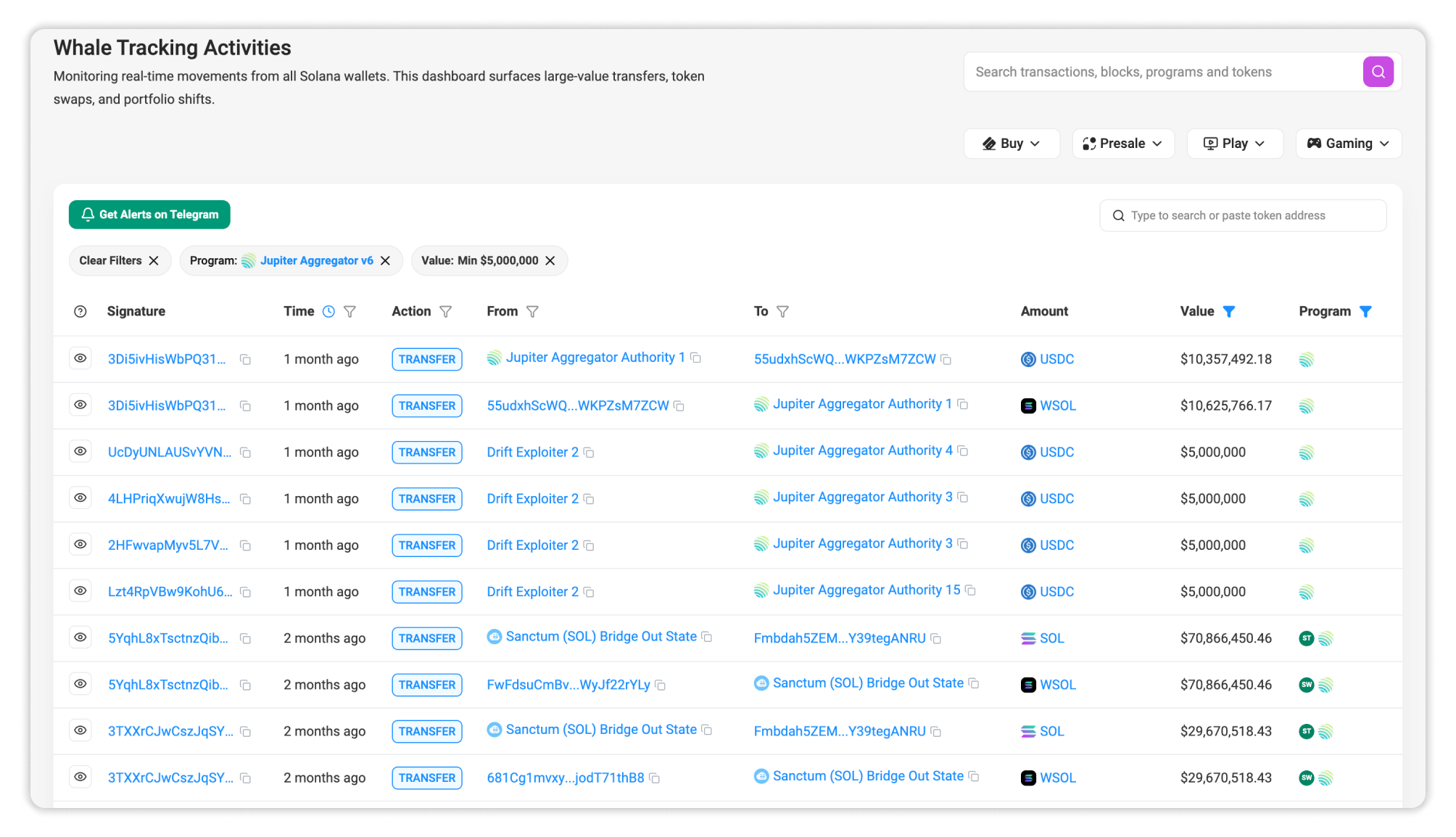Open the Jupiter Aggregator v6 program link
The width and height of the screenshot is (1456, 837).
pyautogui.click(x=317, y=260)
